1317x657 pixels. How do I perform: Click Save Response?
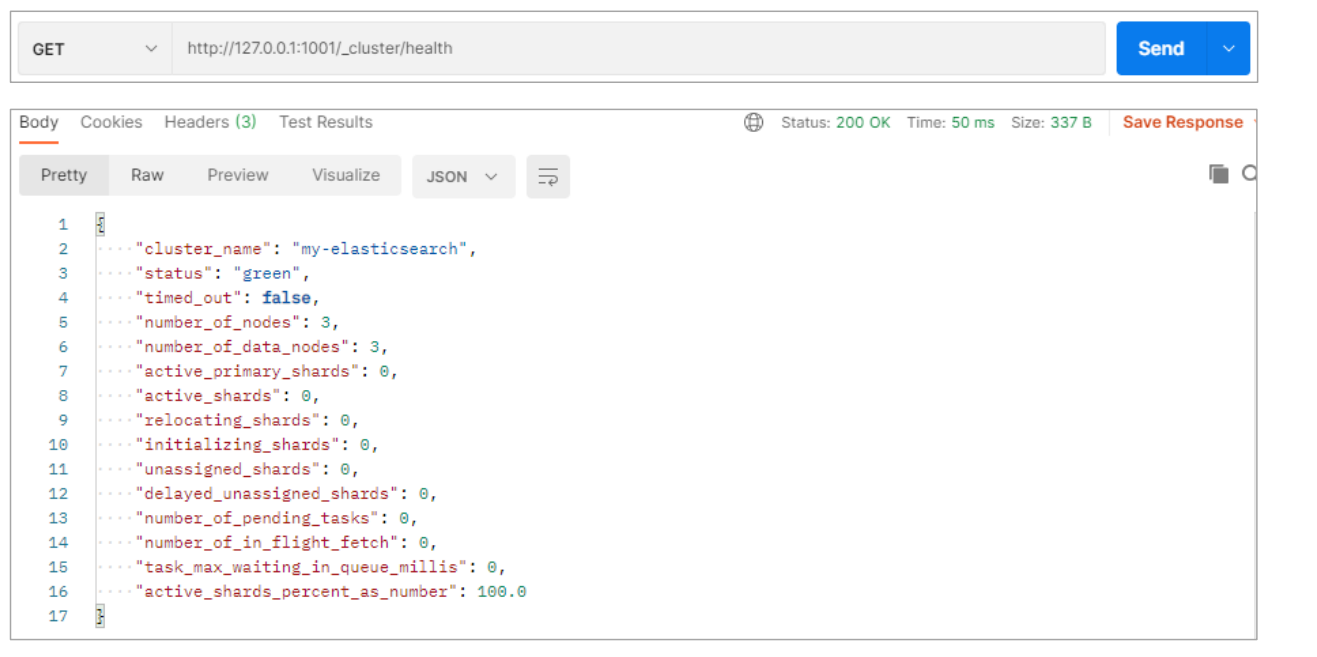coord(1182,122)
